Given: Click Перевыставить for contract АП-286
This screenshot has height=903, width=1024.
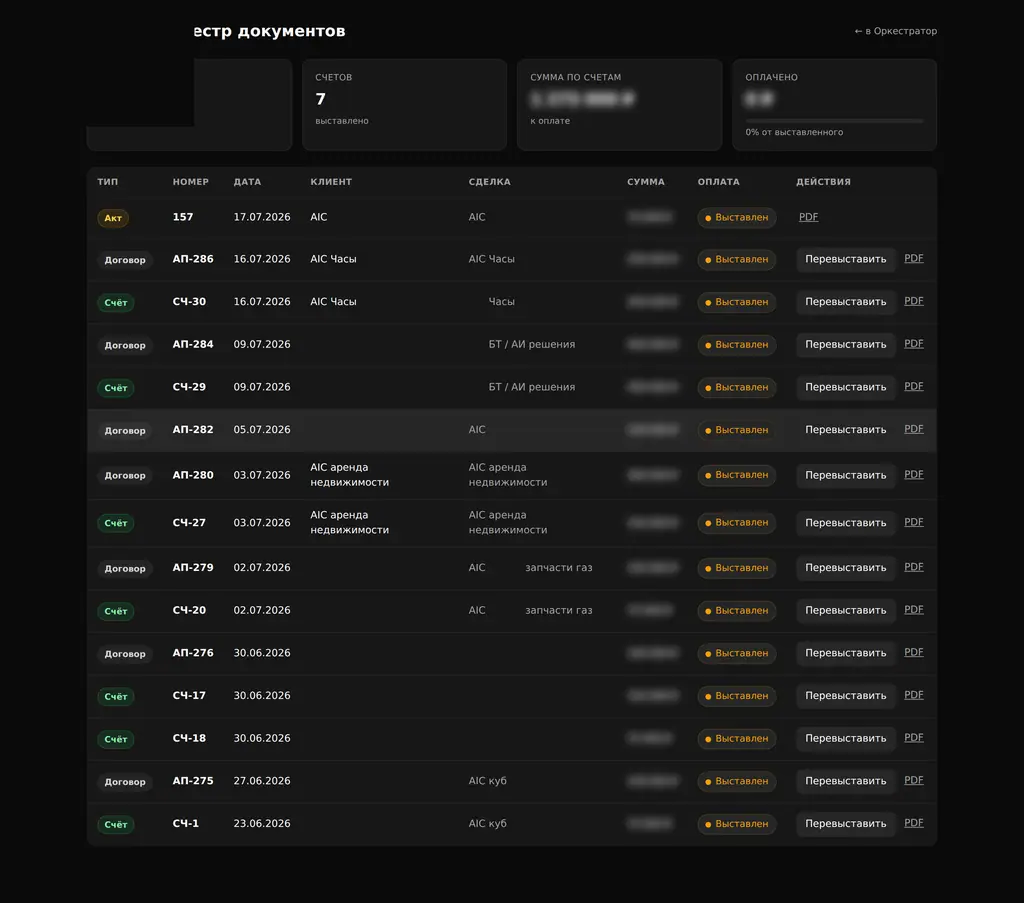Looking at the screenshot, I should (x=845, y=259).
